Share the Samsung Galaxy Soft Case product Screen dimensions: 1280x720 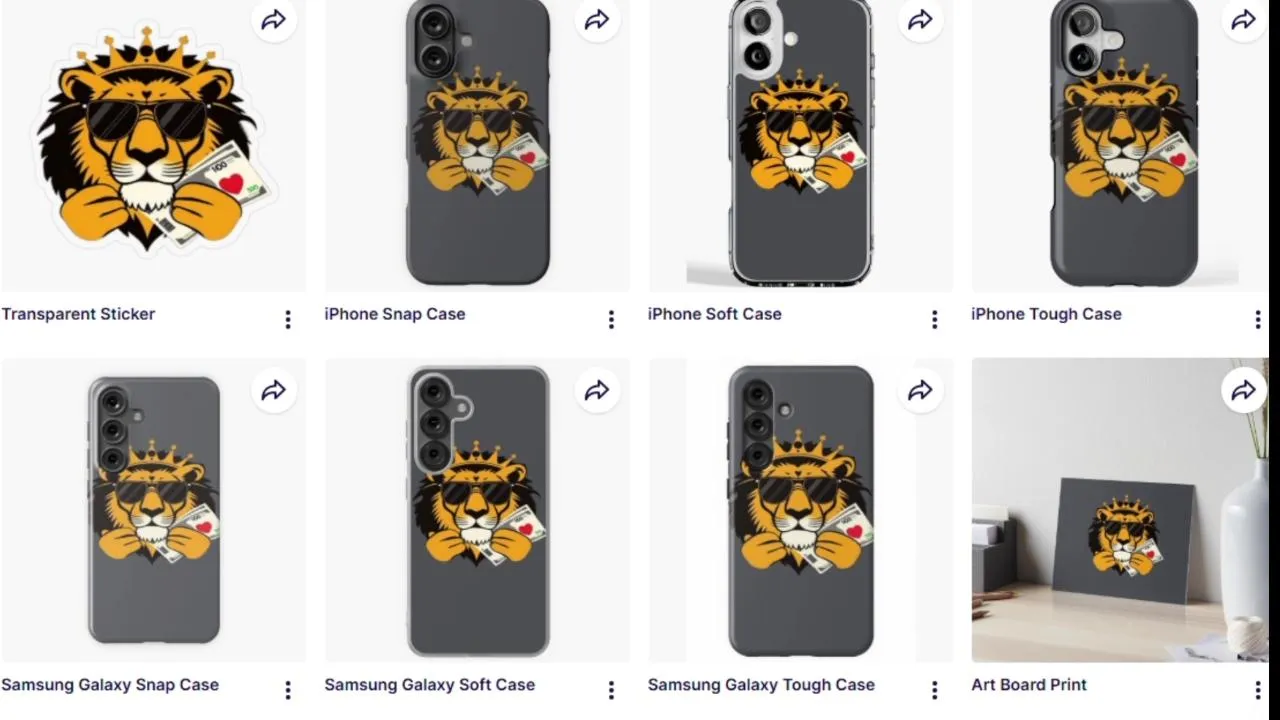tap(597, 391)
